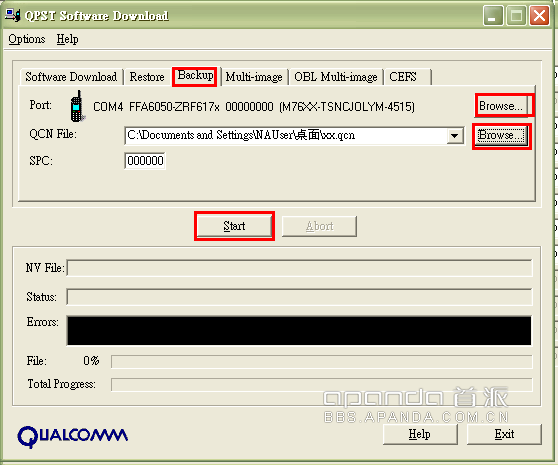
Task: Switch to the Multi-image tab
Action: [x=254, y=77]
